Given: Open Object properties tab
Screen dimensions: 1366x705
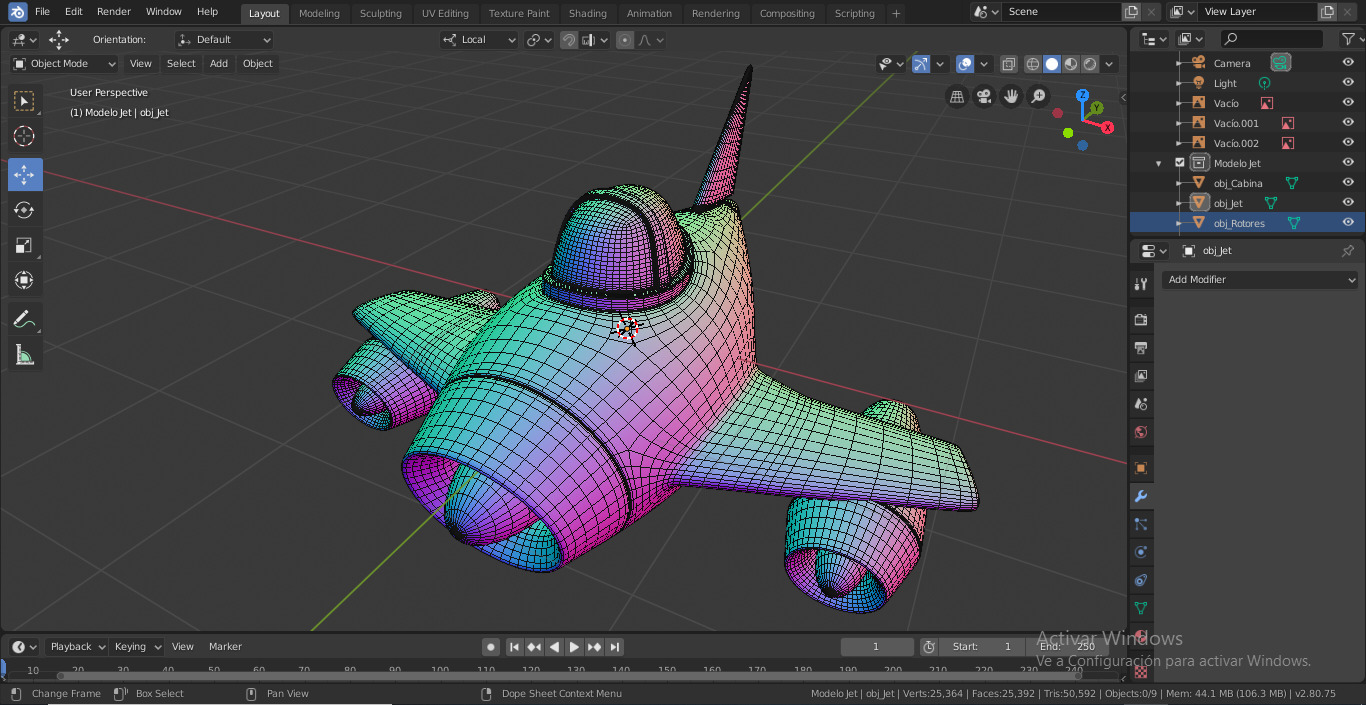Looking at the screenshot, I should 1141,468.
